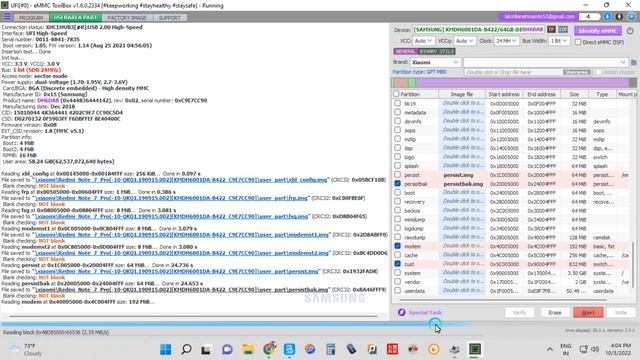Uncheck the cust partition checkbox

click(398, 264)
